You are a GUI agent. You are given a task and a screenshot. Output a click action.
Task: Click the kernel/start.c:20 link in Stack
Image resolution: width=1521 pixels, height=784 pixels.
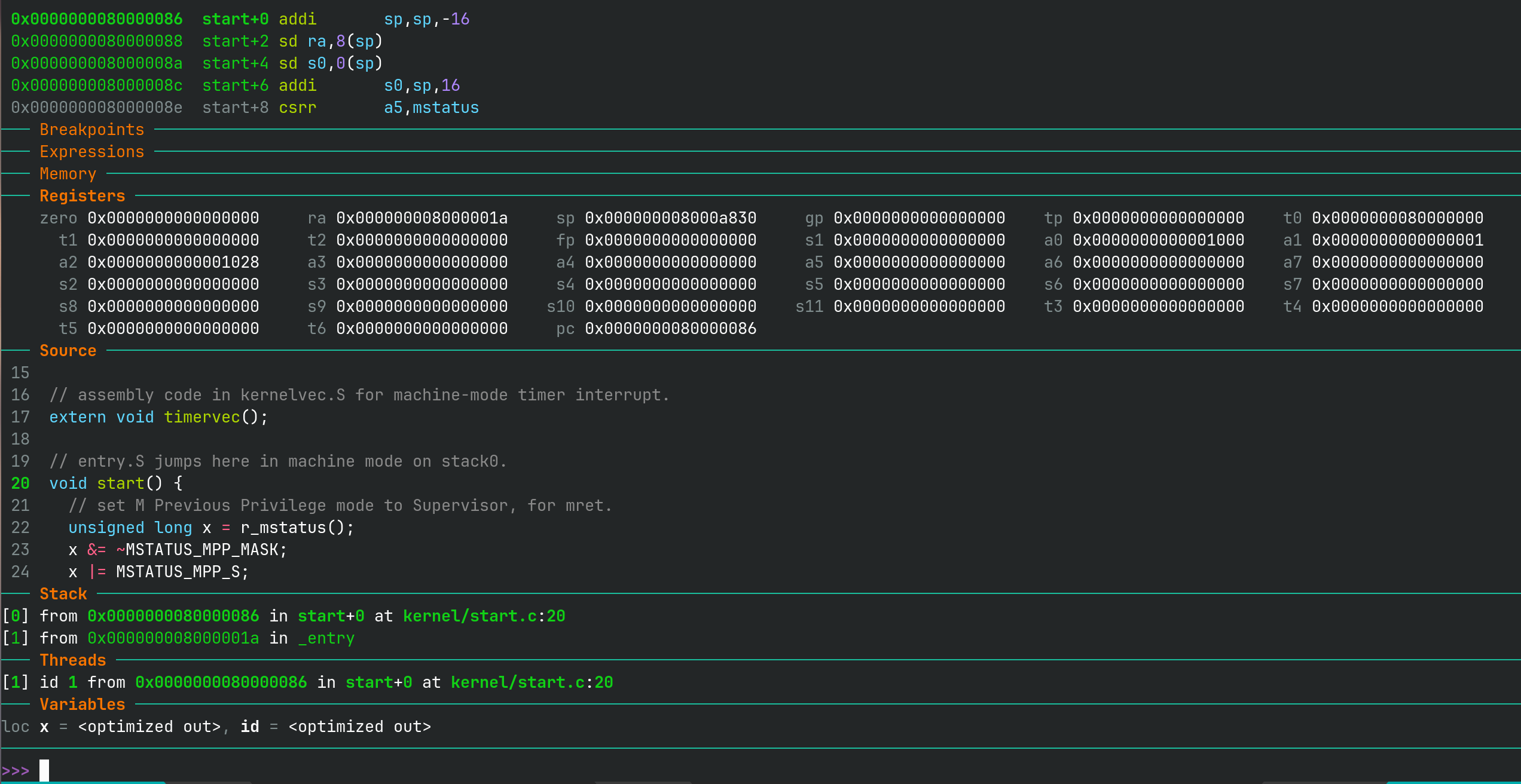pos(484,616)
